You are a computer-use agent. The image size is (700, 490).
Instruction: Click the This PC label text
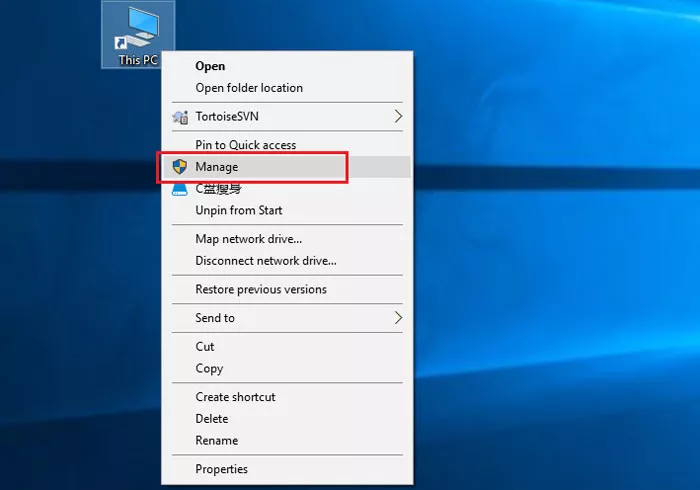click(137, 60)
